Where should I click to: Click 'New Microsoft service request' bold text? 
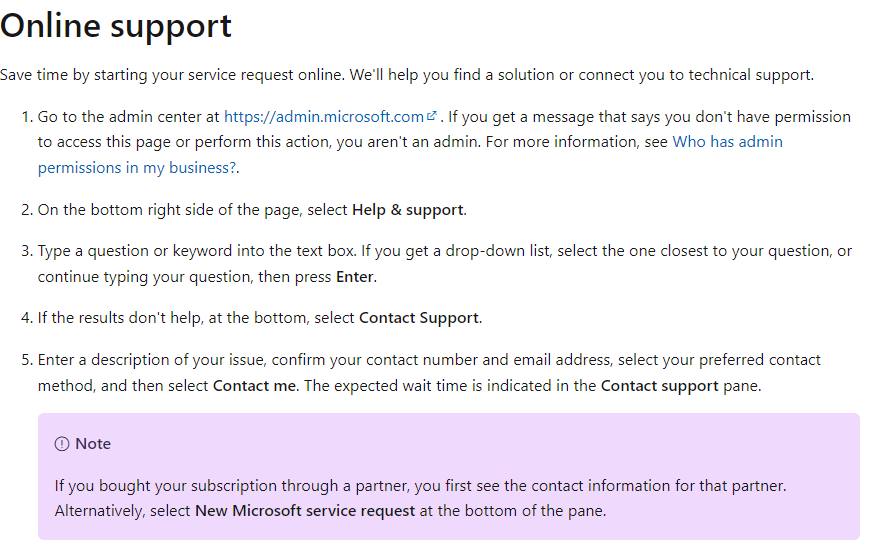coord(305,511)
